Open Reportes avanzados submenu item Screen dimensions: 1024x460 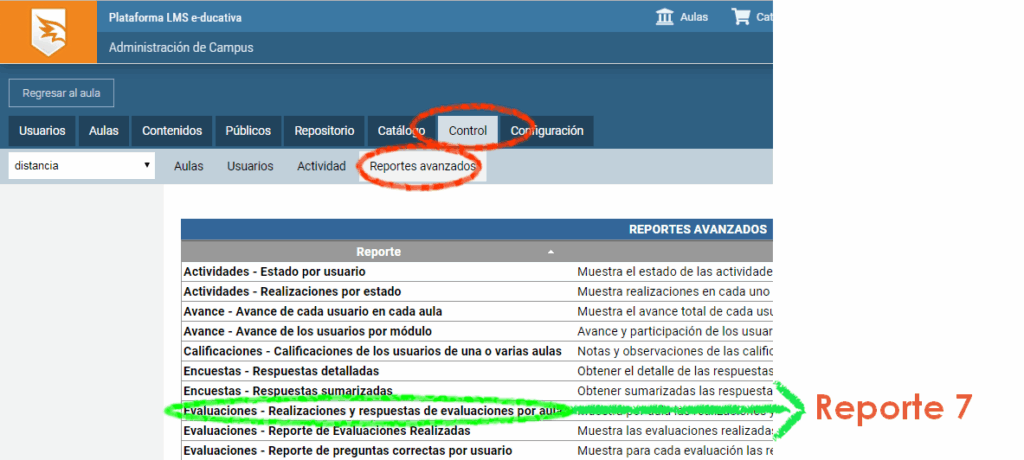coord(422,166)
